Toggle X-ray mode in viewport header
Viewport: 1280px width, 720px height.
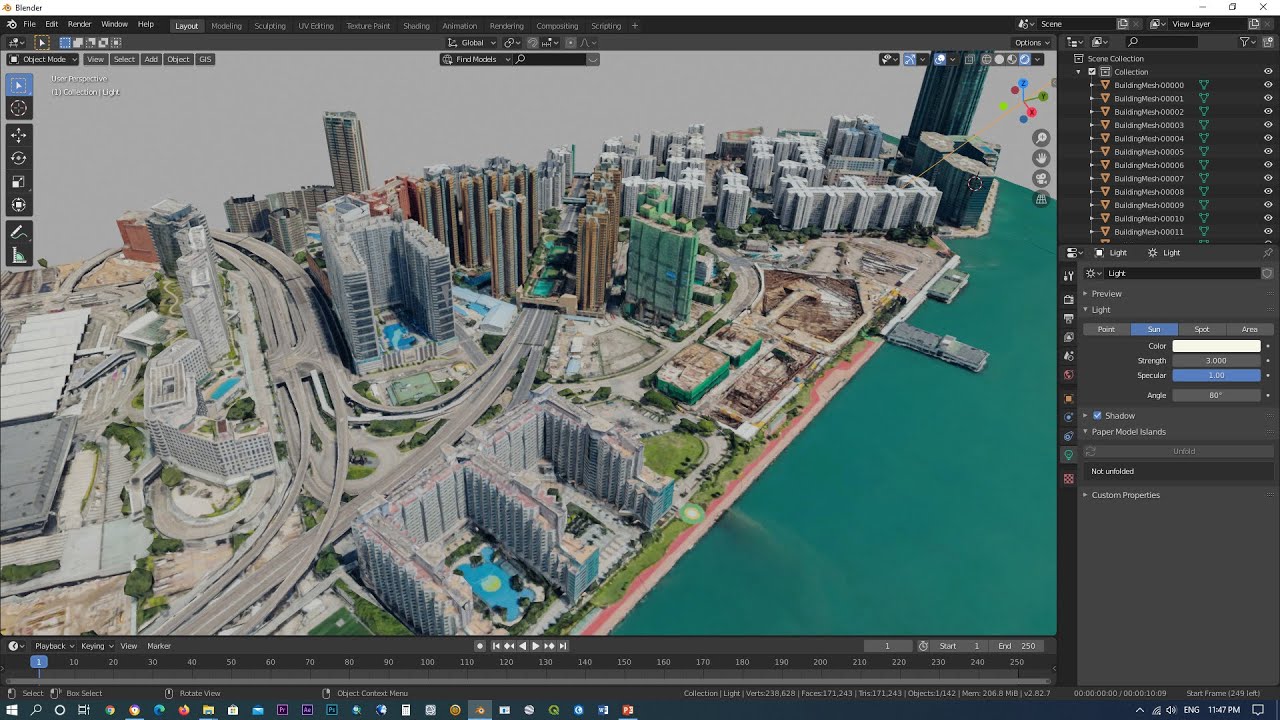[x=971, y=59]
